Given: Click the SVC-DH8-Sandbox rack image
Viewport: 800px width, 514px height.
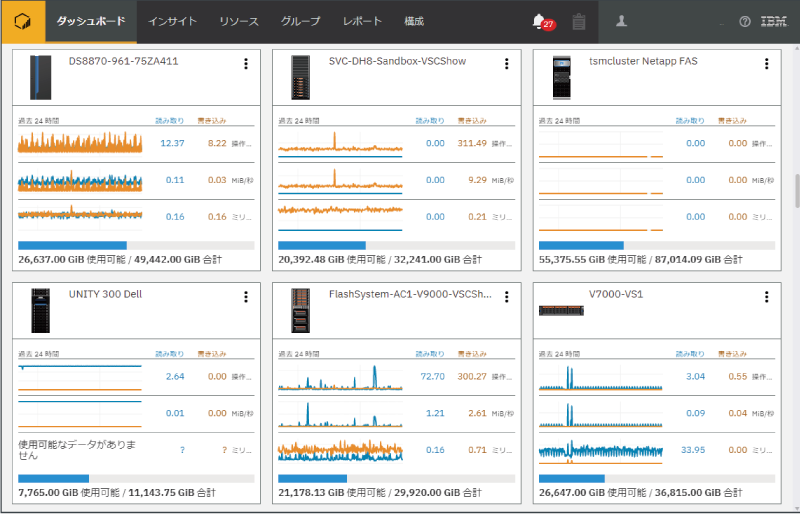Looking at the screenshot, I should coord(301,78).
